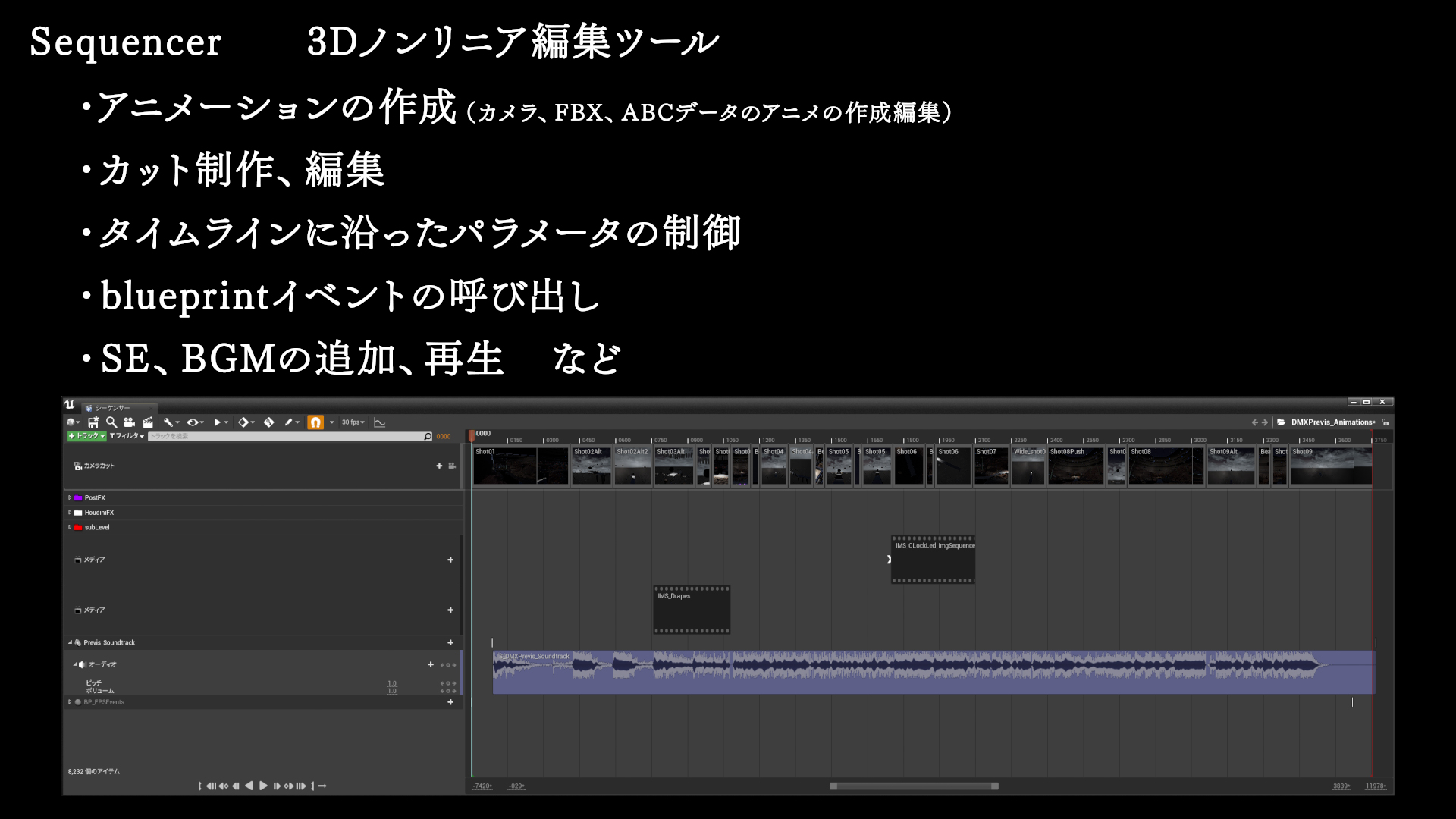The height and width of the screenshot is (819, 1456).
Task: Disable snapping with the orange magnet toggle
Action: click(315, 422)
